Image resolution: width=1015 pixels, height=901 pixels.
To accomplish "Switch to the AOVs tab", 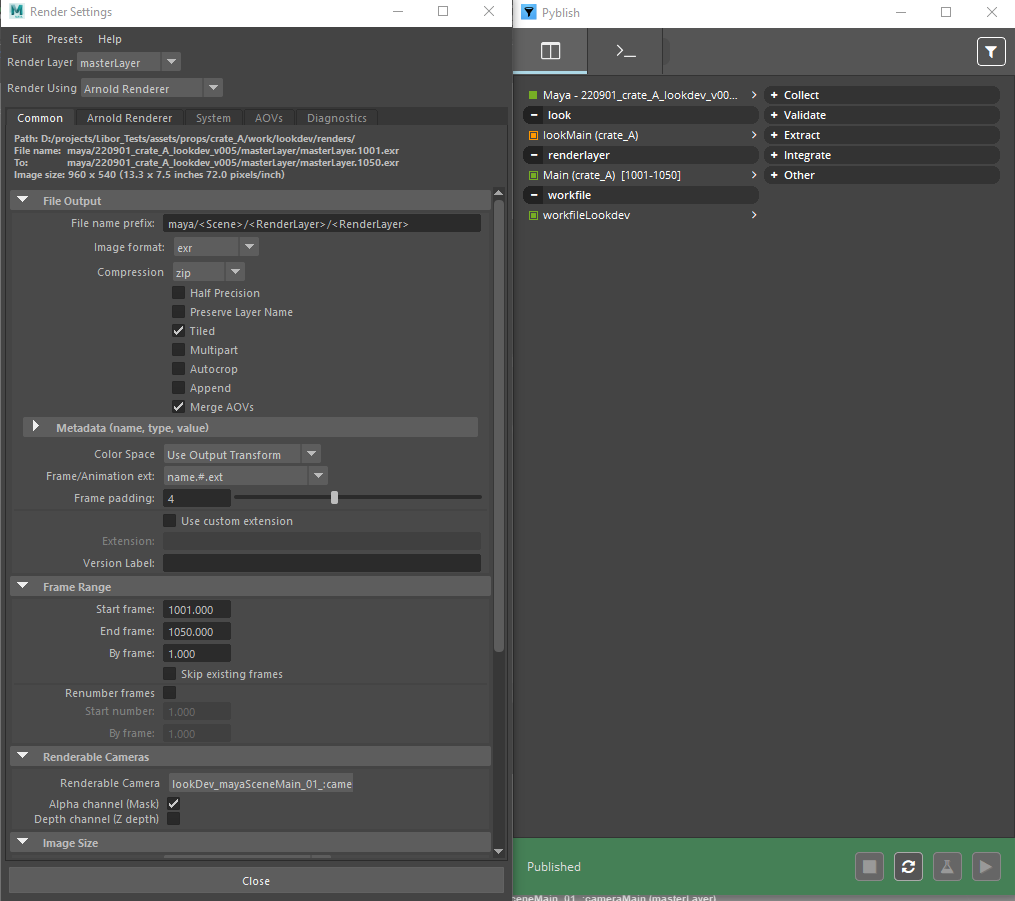I will 269,118.
